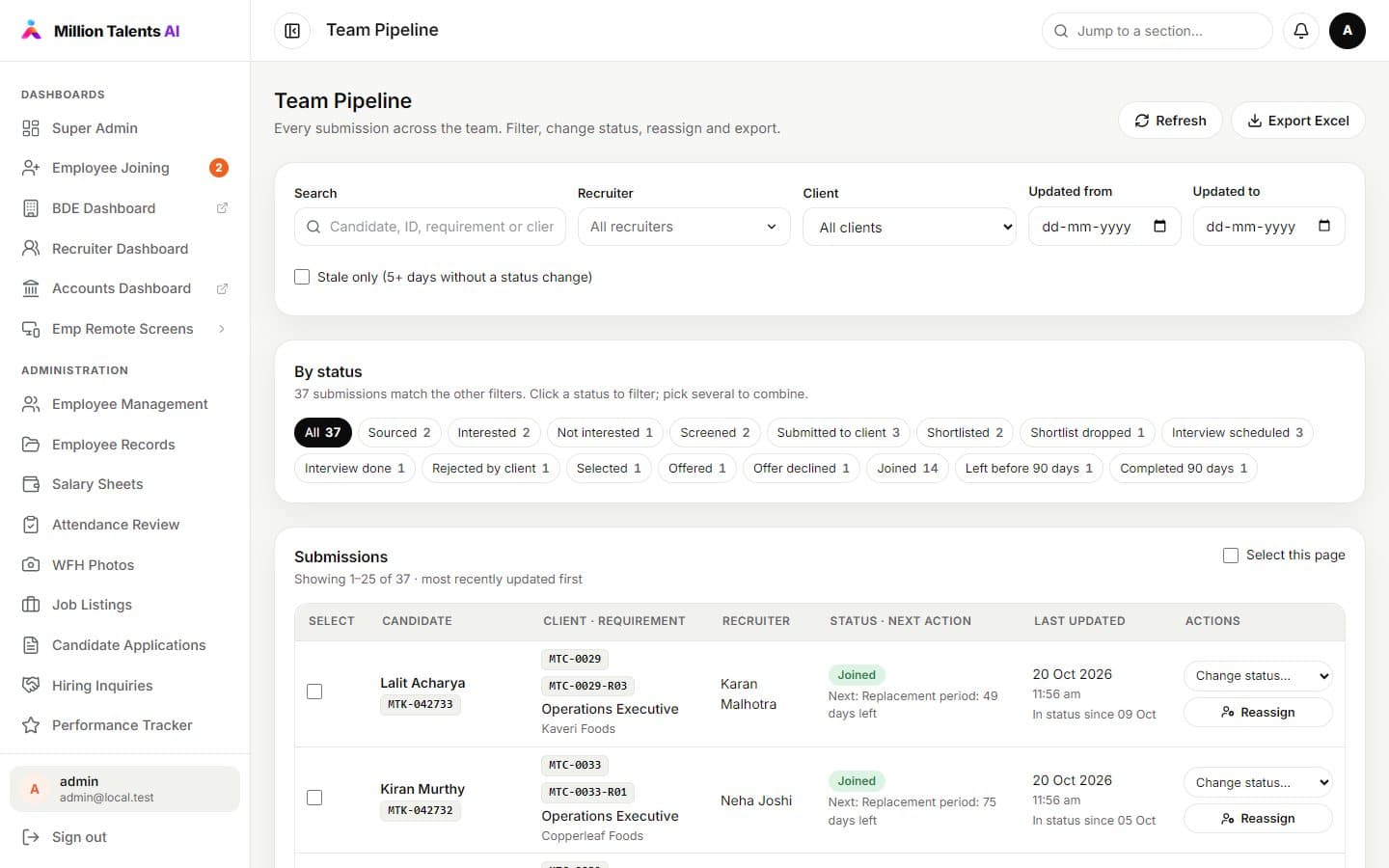Toggle the Sourced 2 status filter
This screenshot has height=868, width=1389.
click(x=398, y=433)
